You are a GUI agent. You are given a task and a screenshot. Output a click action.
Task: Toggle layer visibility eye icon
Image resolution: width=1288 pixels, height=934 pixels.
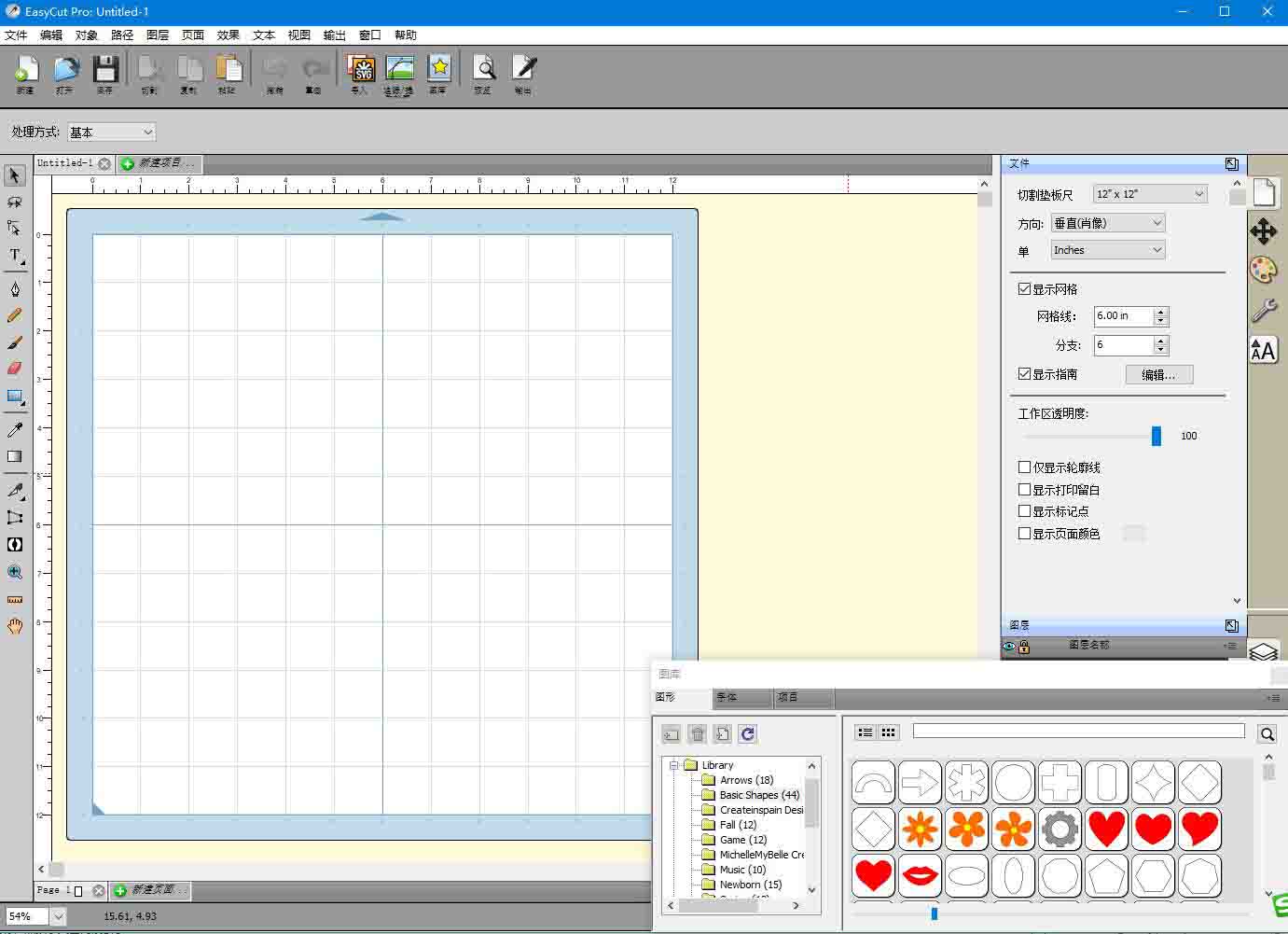click(x=1009, y=646)
